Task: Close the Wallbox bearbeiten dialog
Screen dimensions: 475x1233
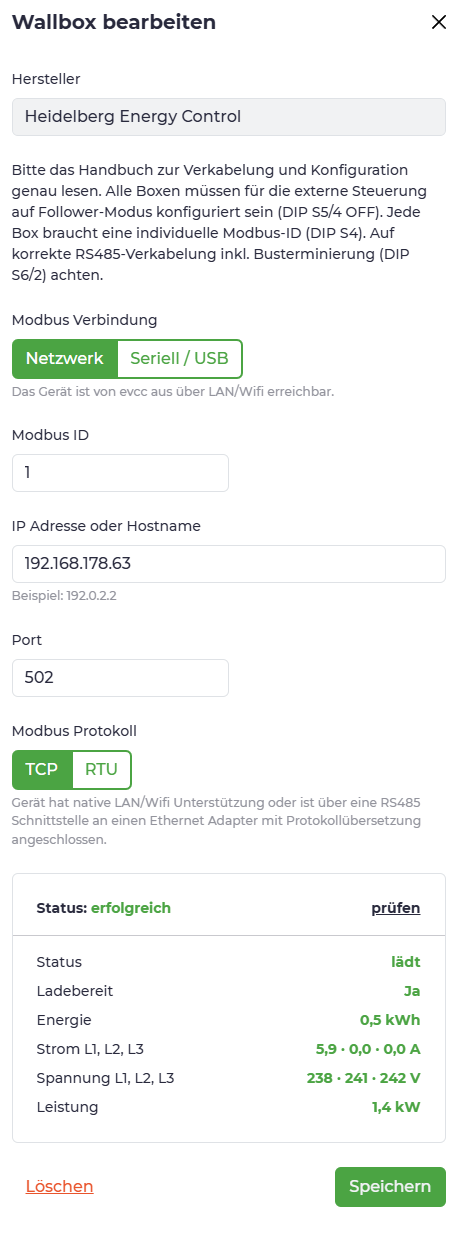Action: (438, 22)
